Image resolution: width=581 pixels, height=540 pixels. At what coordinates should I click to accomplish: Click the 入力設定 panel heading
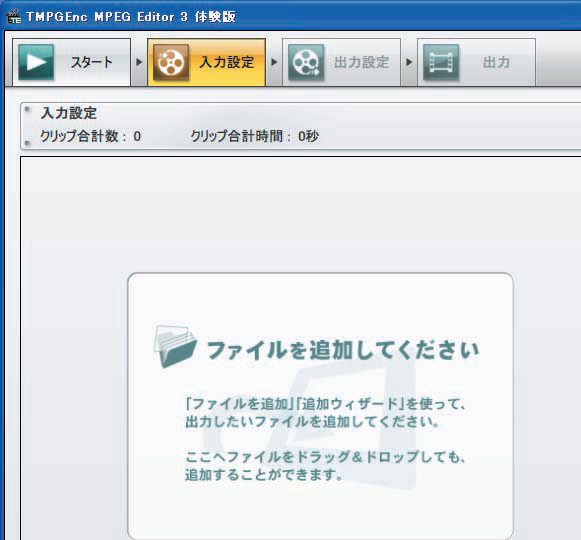69,113
